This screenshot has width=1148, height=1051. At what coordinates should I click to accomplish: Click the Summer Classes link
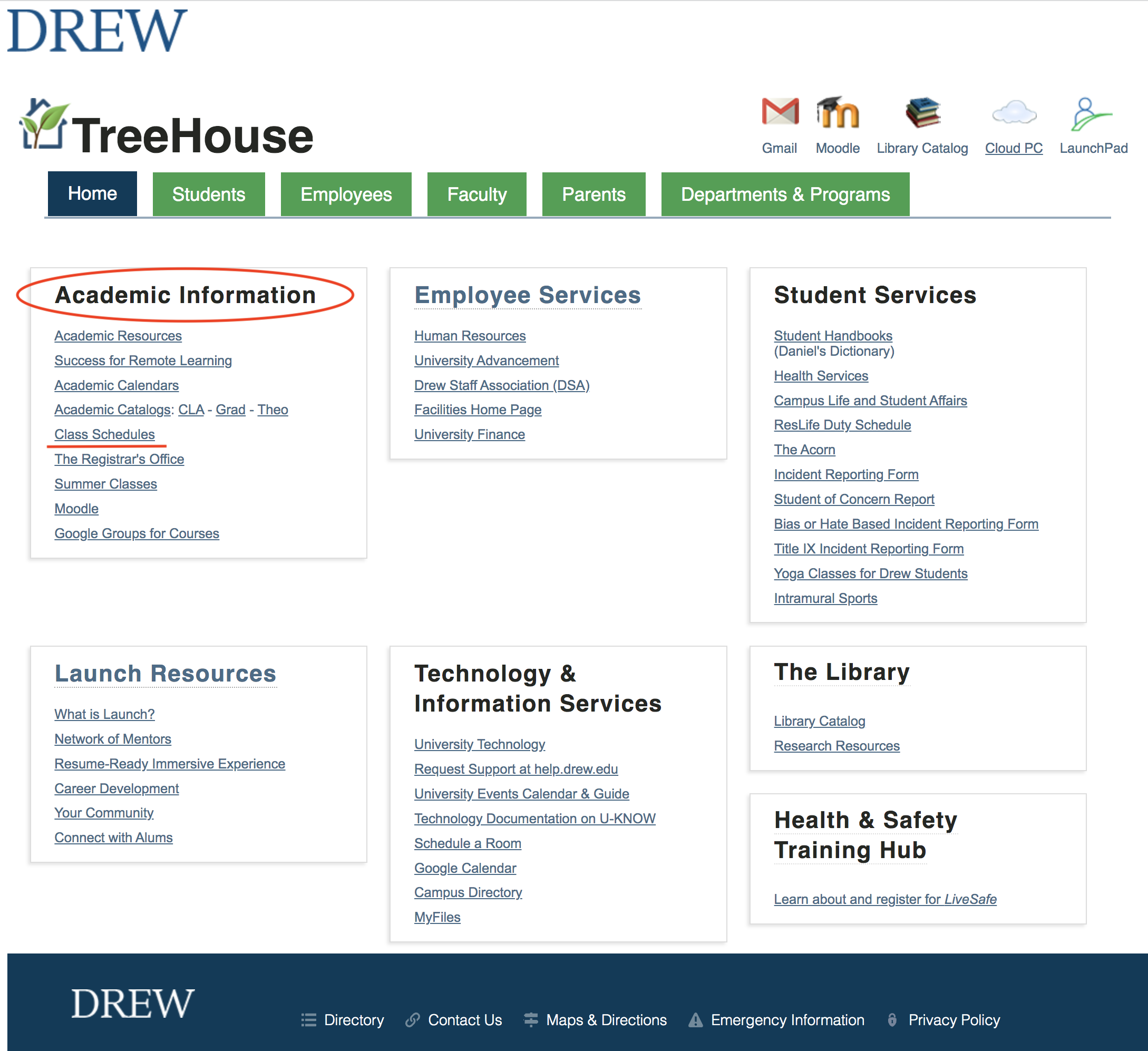tap(106, 484)
